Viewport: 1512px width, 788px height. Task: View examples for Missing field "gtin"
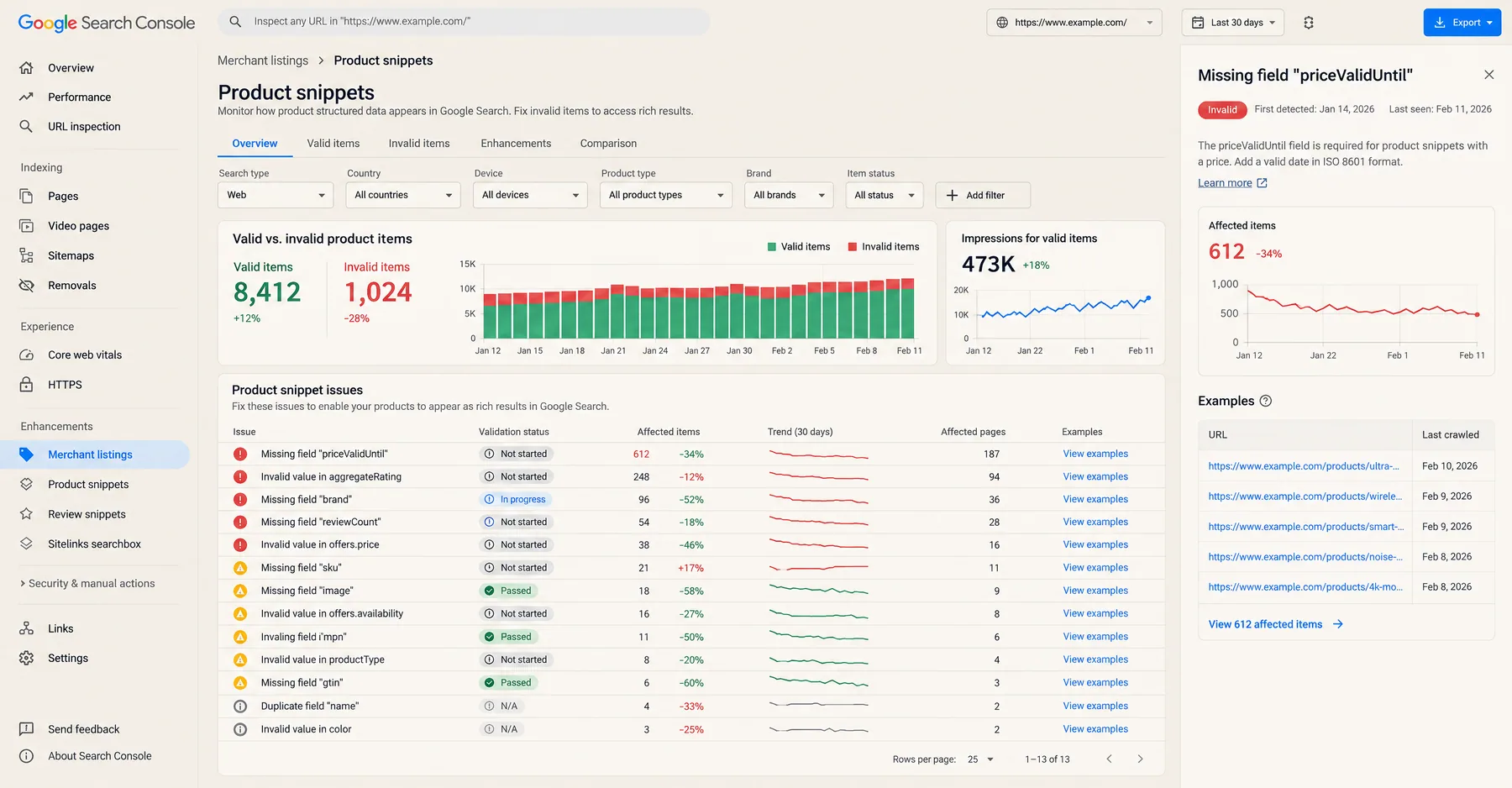[1095, 683]
